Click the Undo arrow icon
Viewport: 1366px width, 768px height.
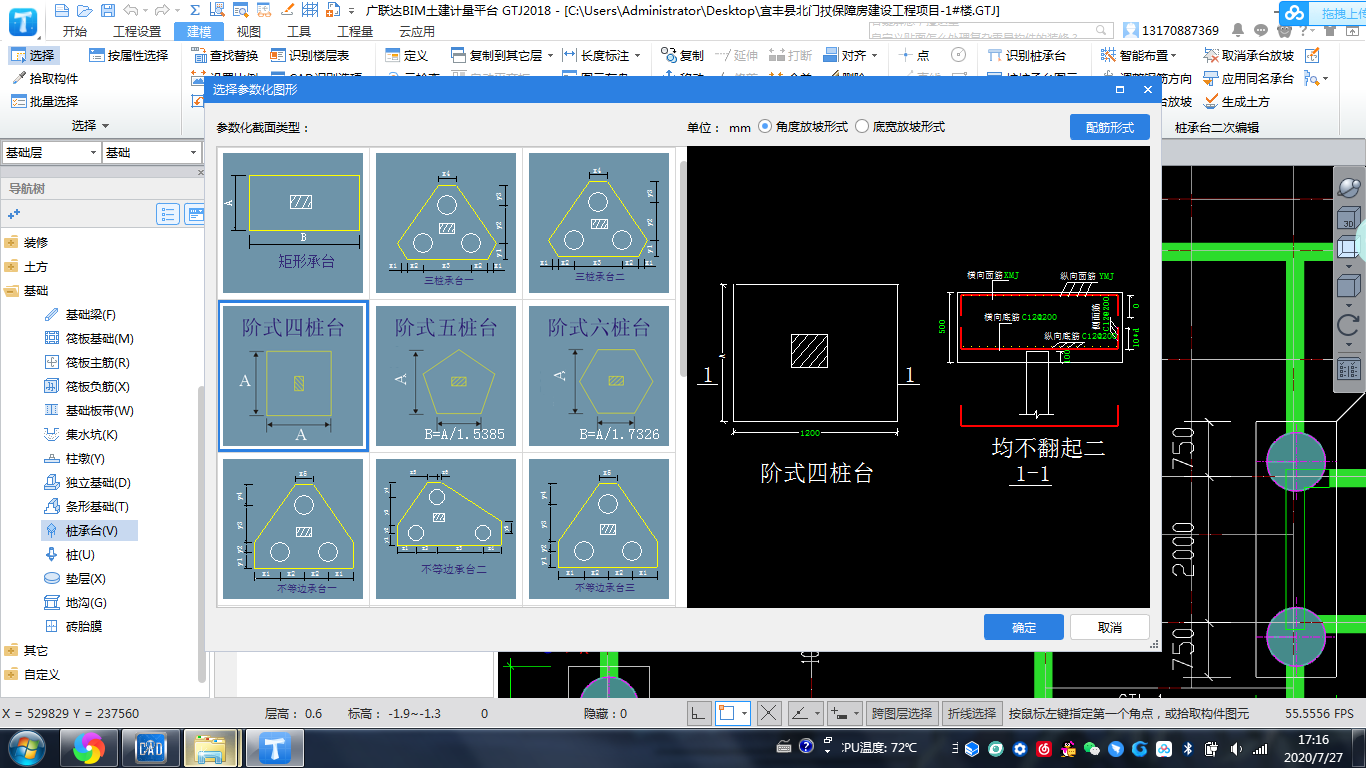click(x=130, y=10)
